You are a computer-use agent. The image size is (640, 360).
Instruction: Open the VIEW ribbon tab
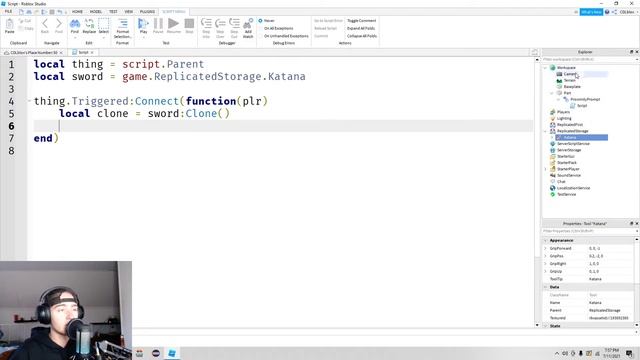pos(129,11)
